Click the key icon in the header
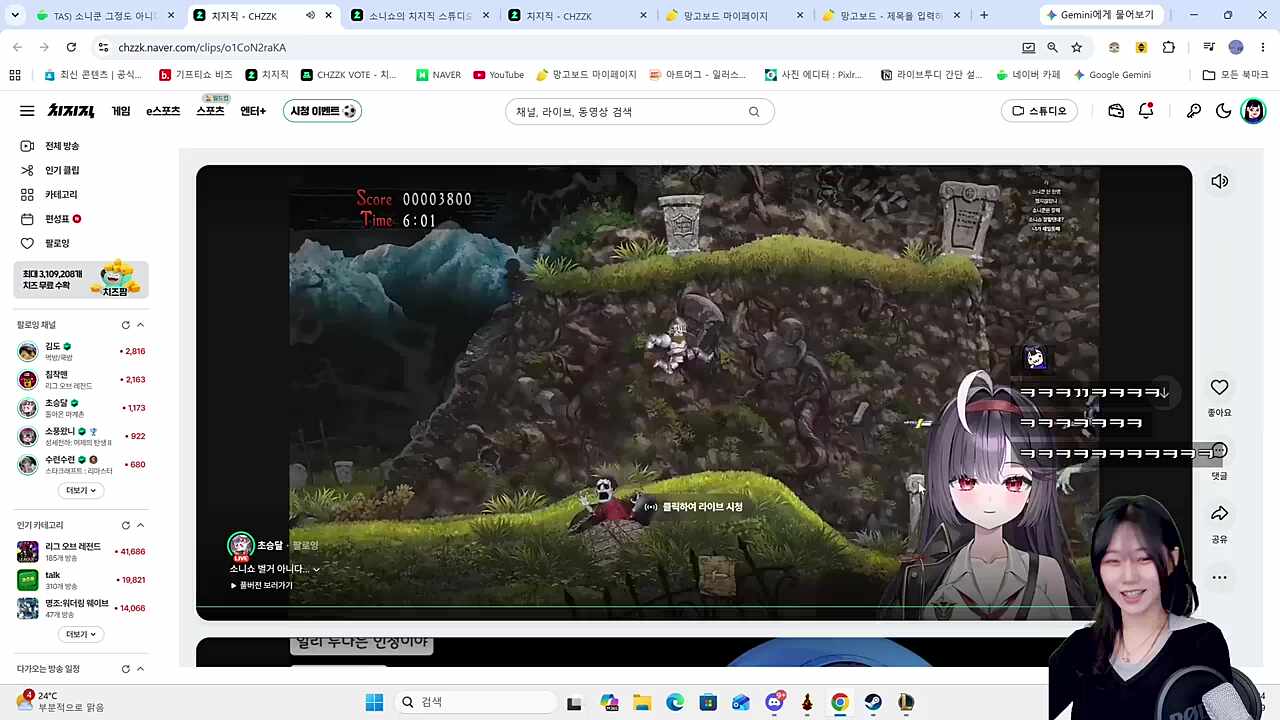 pos(1193,111)
